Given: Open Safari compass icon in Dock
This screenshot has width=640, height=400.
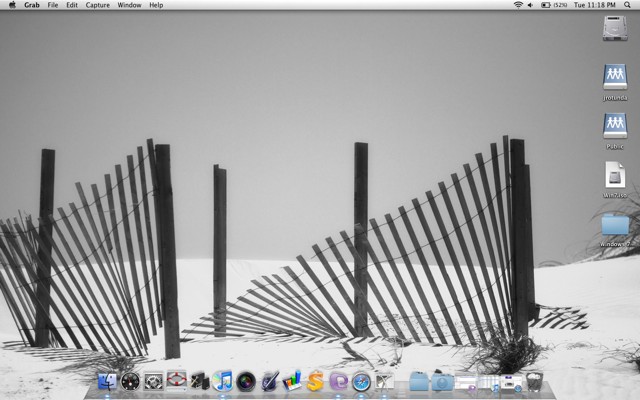Looking at the screenshot, I should [361, 382].
